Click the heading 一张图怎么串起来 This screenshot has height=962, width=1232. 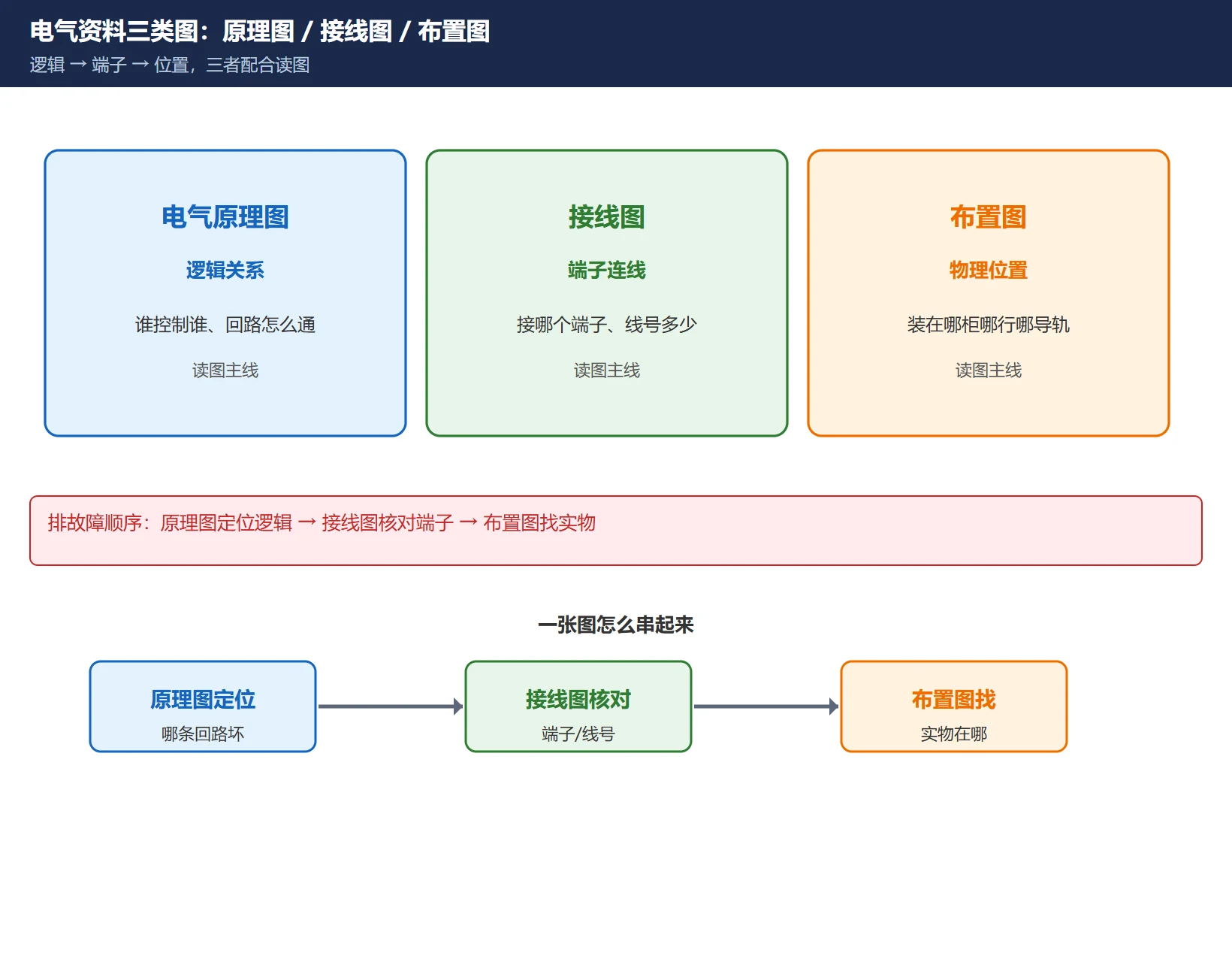(616, 625)
